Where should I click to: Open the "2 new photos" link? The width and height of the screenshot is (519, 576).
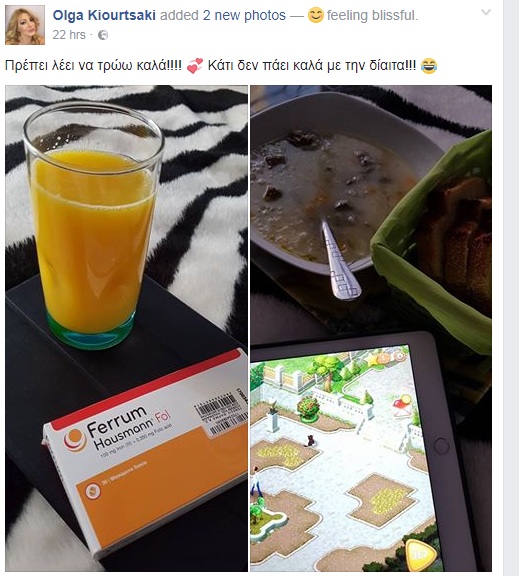(x=244, y=15)
